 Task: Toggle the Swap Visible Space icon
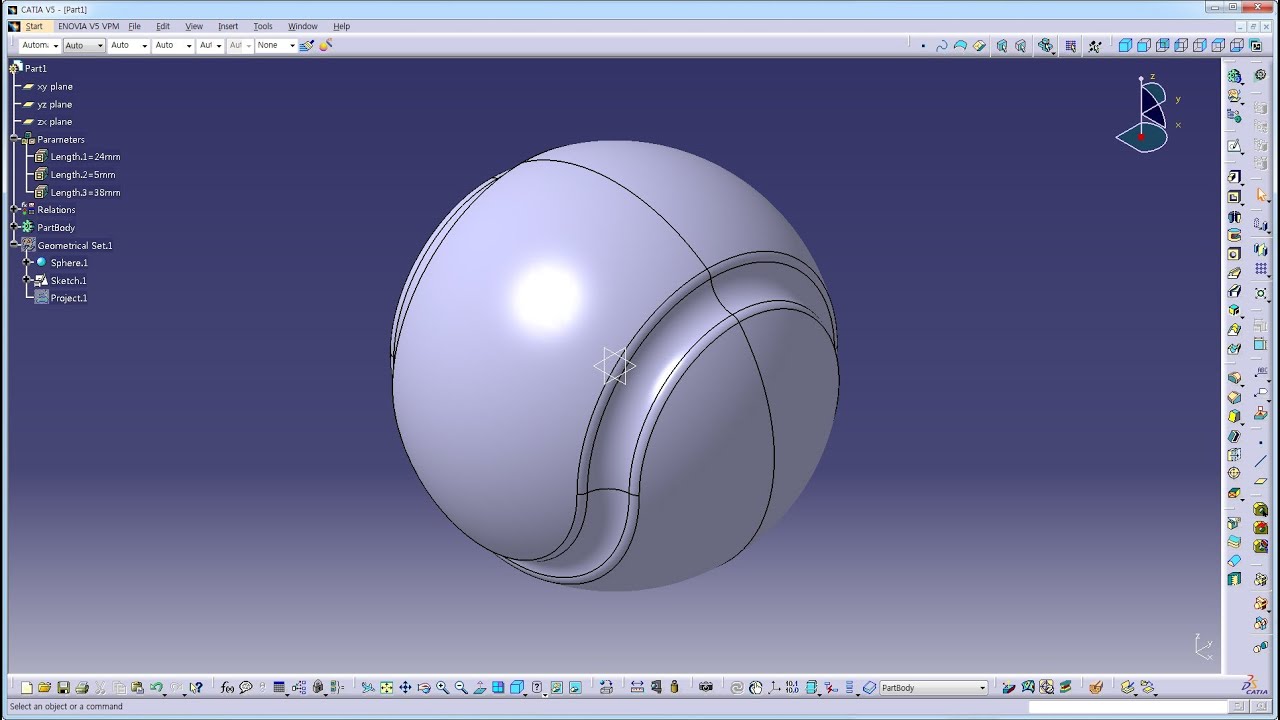pyautogui.click(x=575, y=688)
